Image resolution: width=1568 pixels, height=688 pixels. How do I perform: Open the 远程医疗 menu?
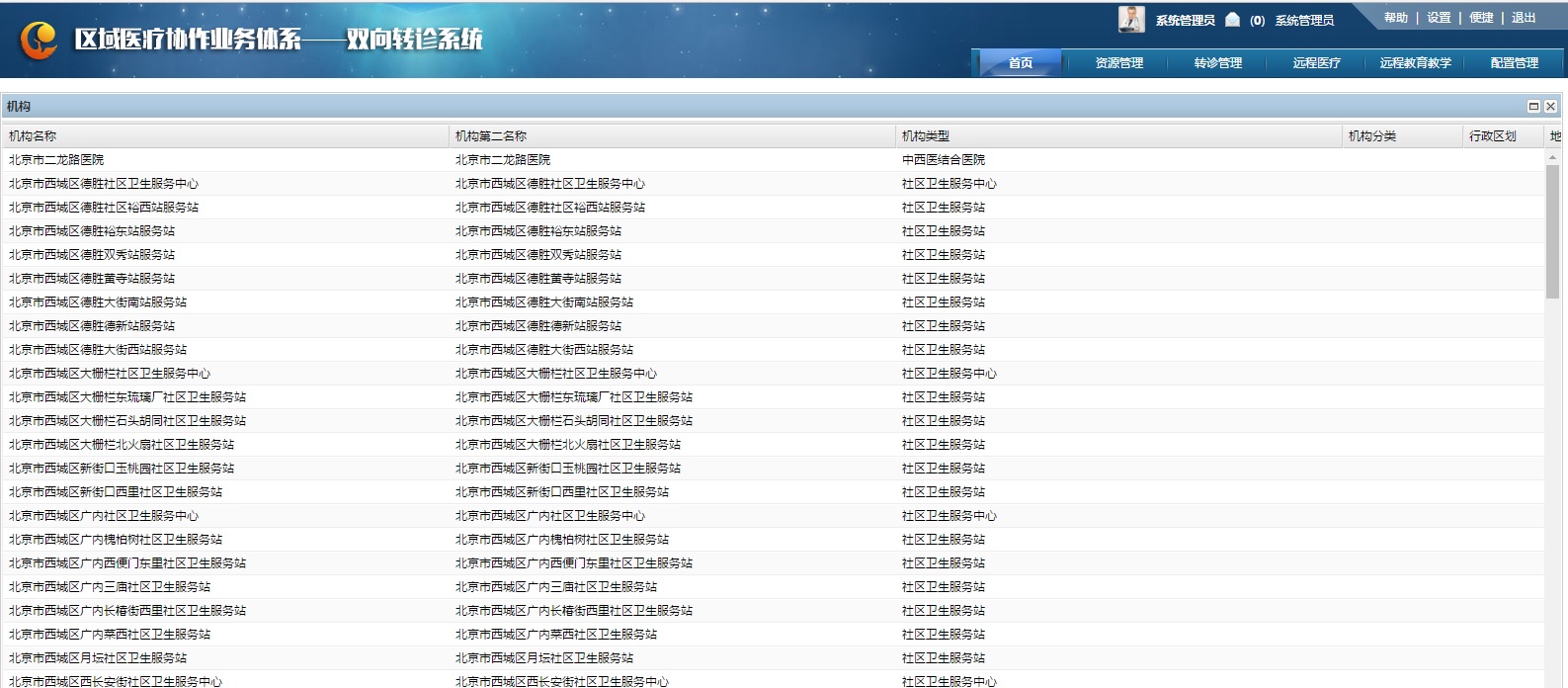pyautogui.click(x=1316, y=63)
